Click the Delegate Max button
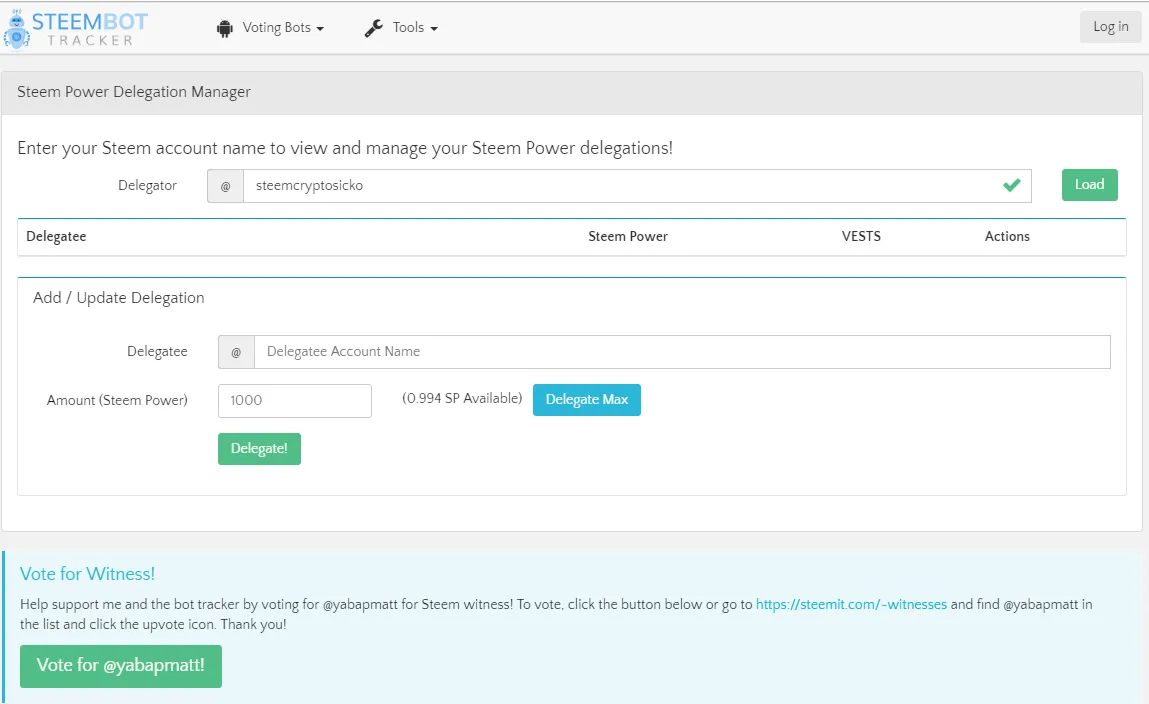 587,400
